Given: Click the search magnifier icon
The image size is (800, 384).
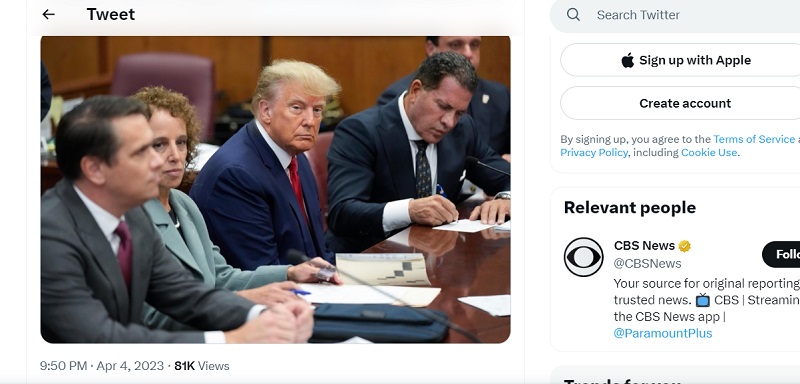Looking at the screenshot, I should [x=573, y=14].
